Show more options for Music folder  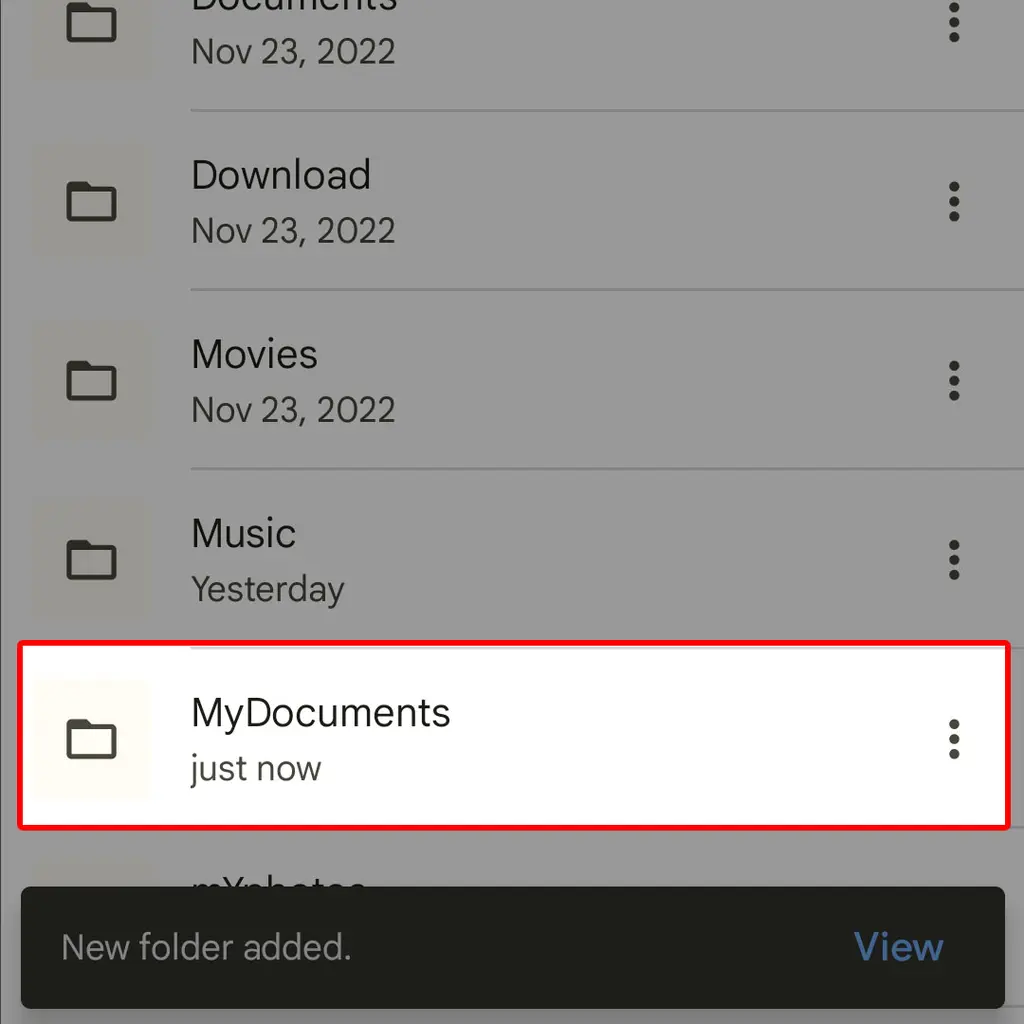tap(954, 560)
